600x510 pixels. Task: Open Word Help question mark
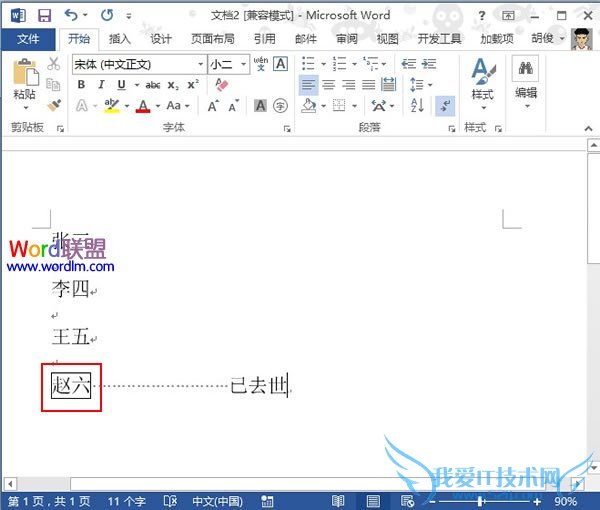[482, 16]
